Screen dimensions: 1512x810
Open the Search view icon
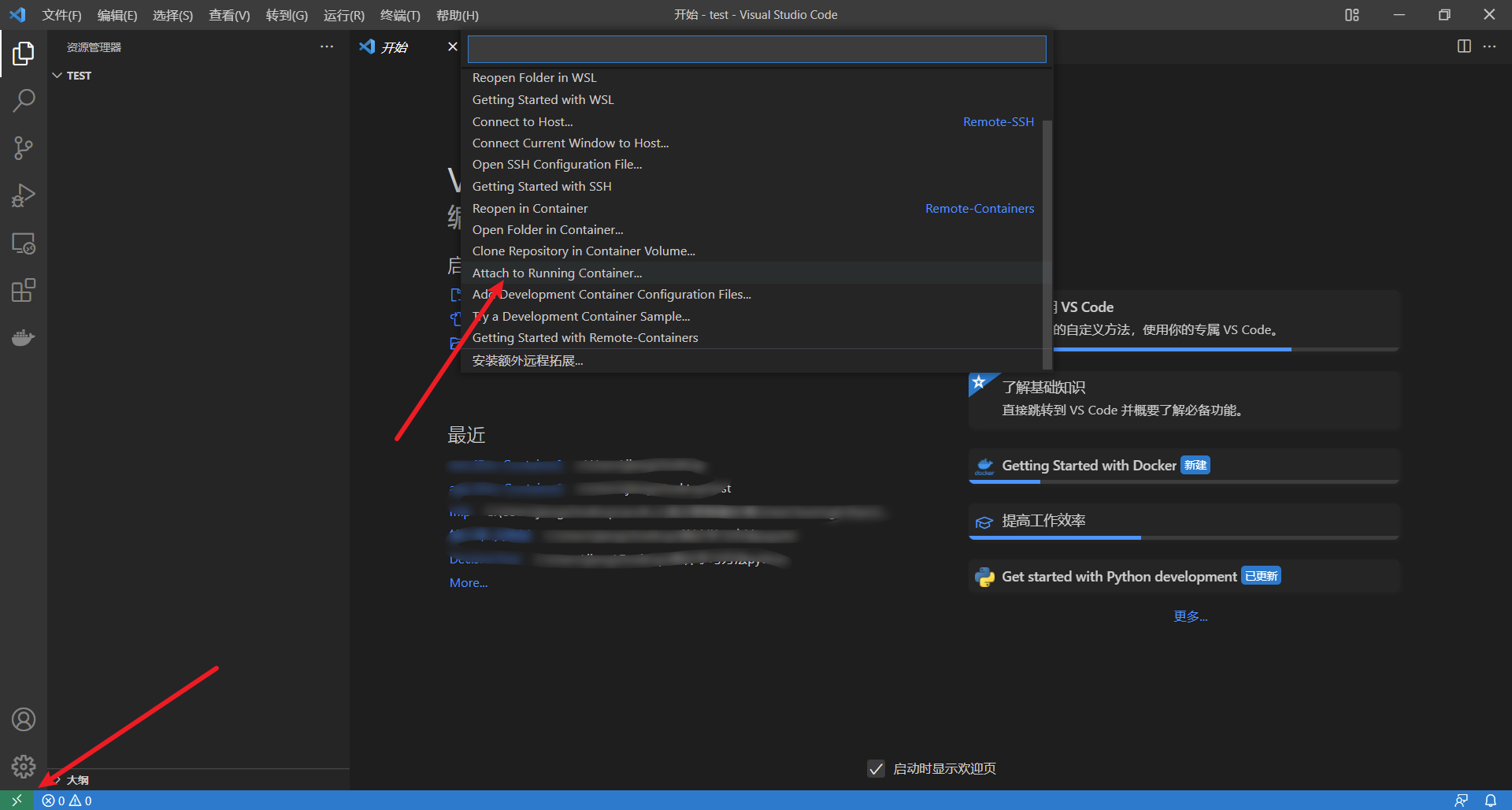click(24, 101)
